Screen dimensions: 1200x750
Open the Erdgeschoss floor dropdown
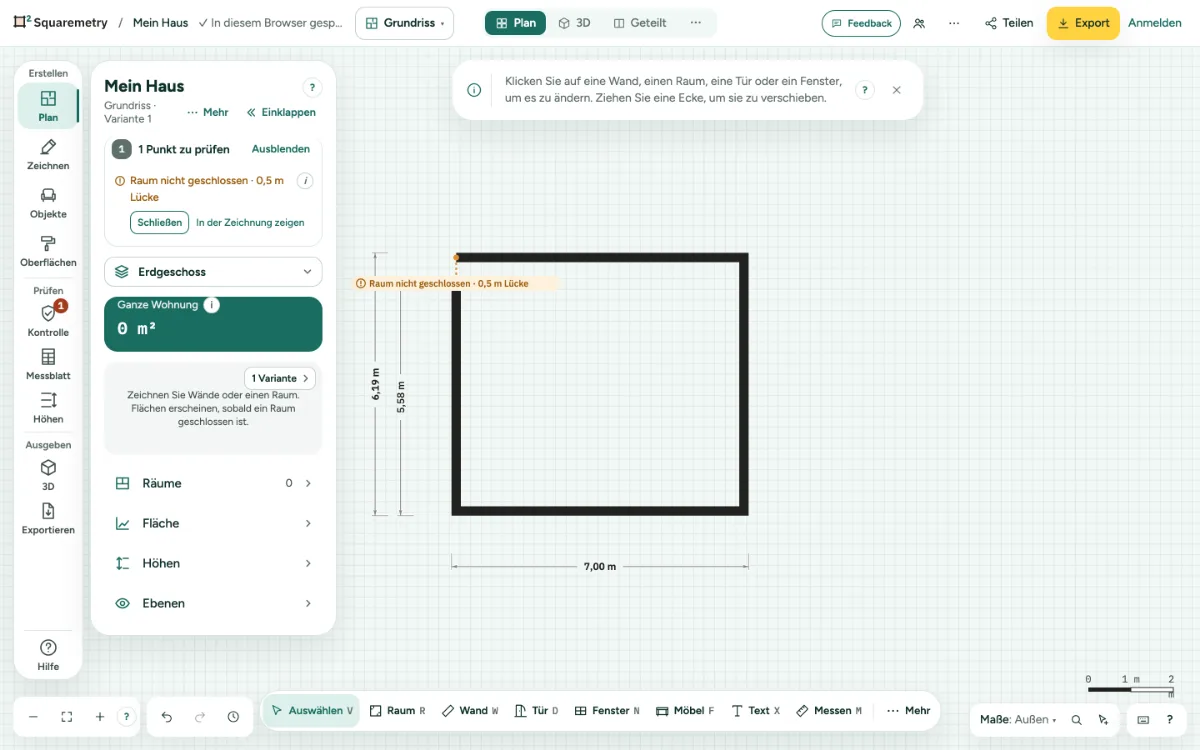pos(213,272)
